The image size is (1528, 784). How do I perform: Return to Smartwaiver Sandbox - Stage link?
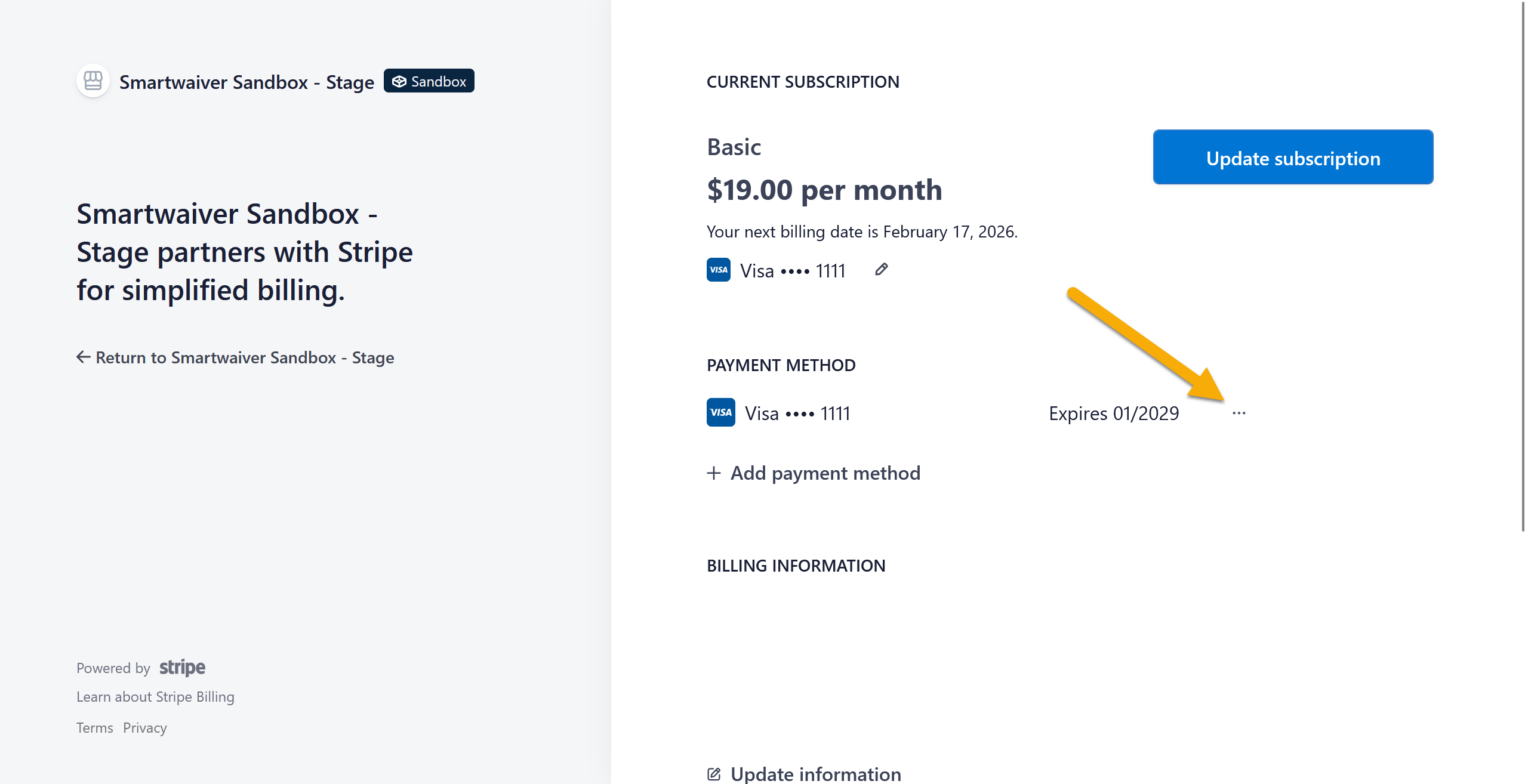point(245,357)
